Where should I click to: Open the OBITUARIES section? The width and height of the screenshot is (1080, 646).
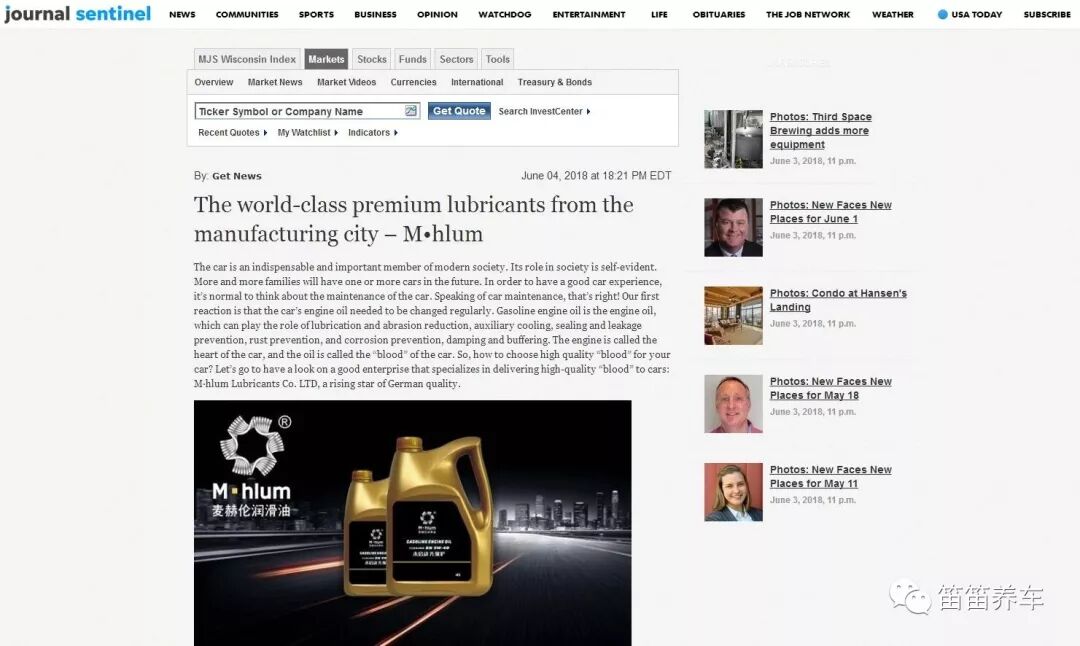point(719,14)
